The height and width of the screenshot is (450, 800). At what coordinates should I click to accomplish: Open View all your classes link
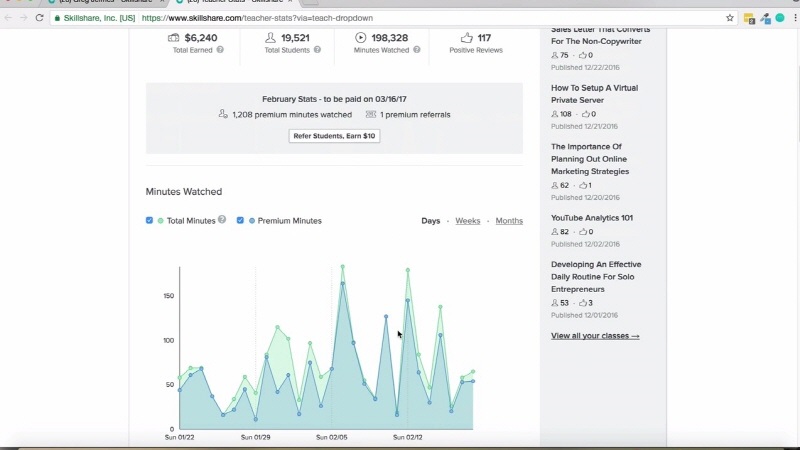pyautogui.click(x=595, y=336)
